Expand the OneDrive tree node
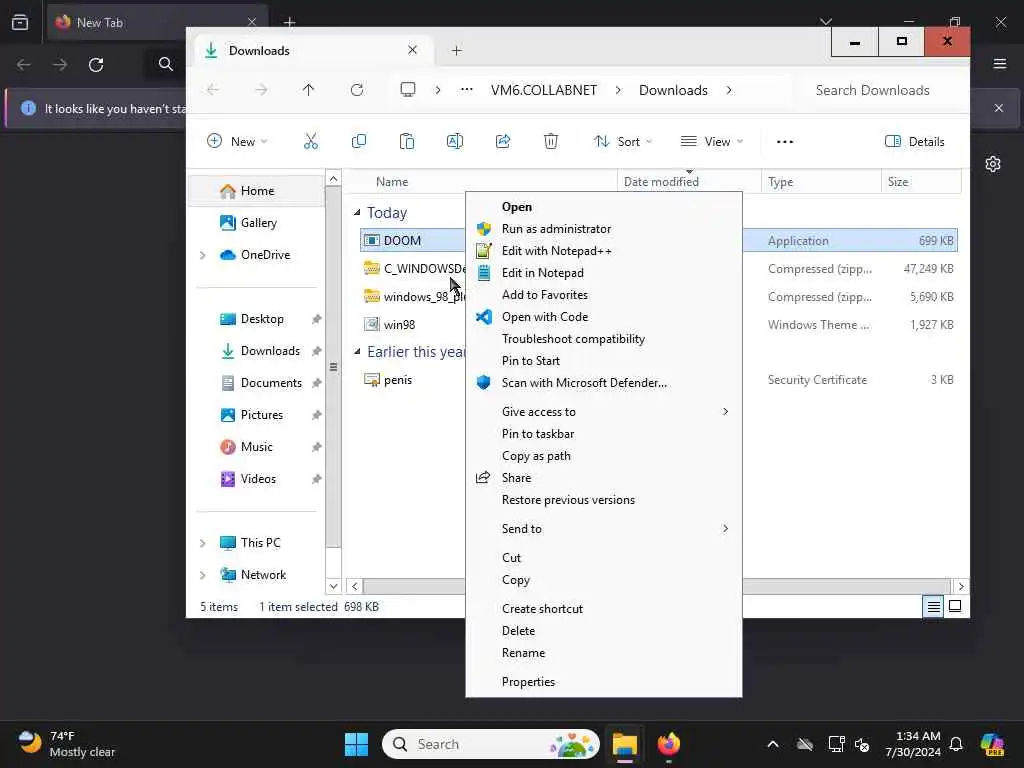1024x768 pixels. (202, 255)
